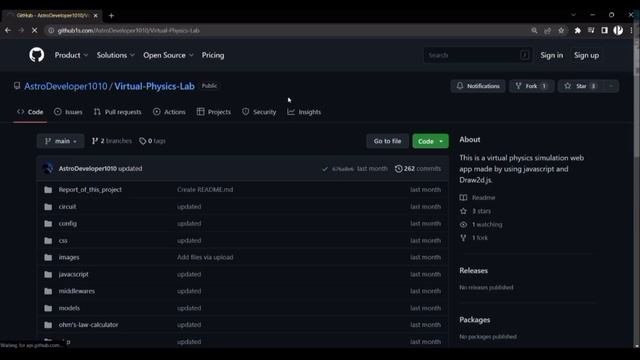Click the Fork button

531,86
